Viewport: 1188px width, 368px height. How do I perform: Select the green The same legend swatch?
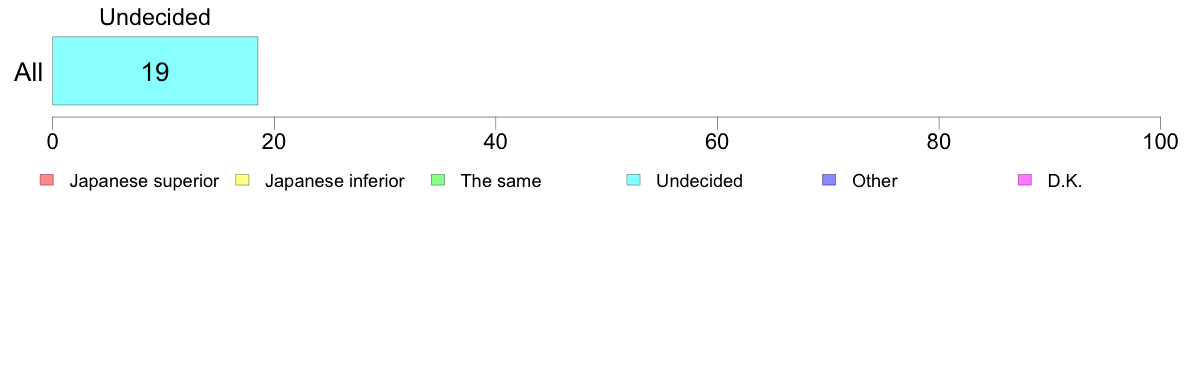coord(438,180)
